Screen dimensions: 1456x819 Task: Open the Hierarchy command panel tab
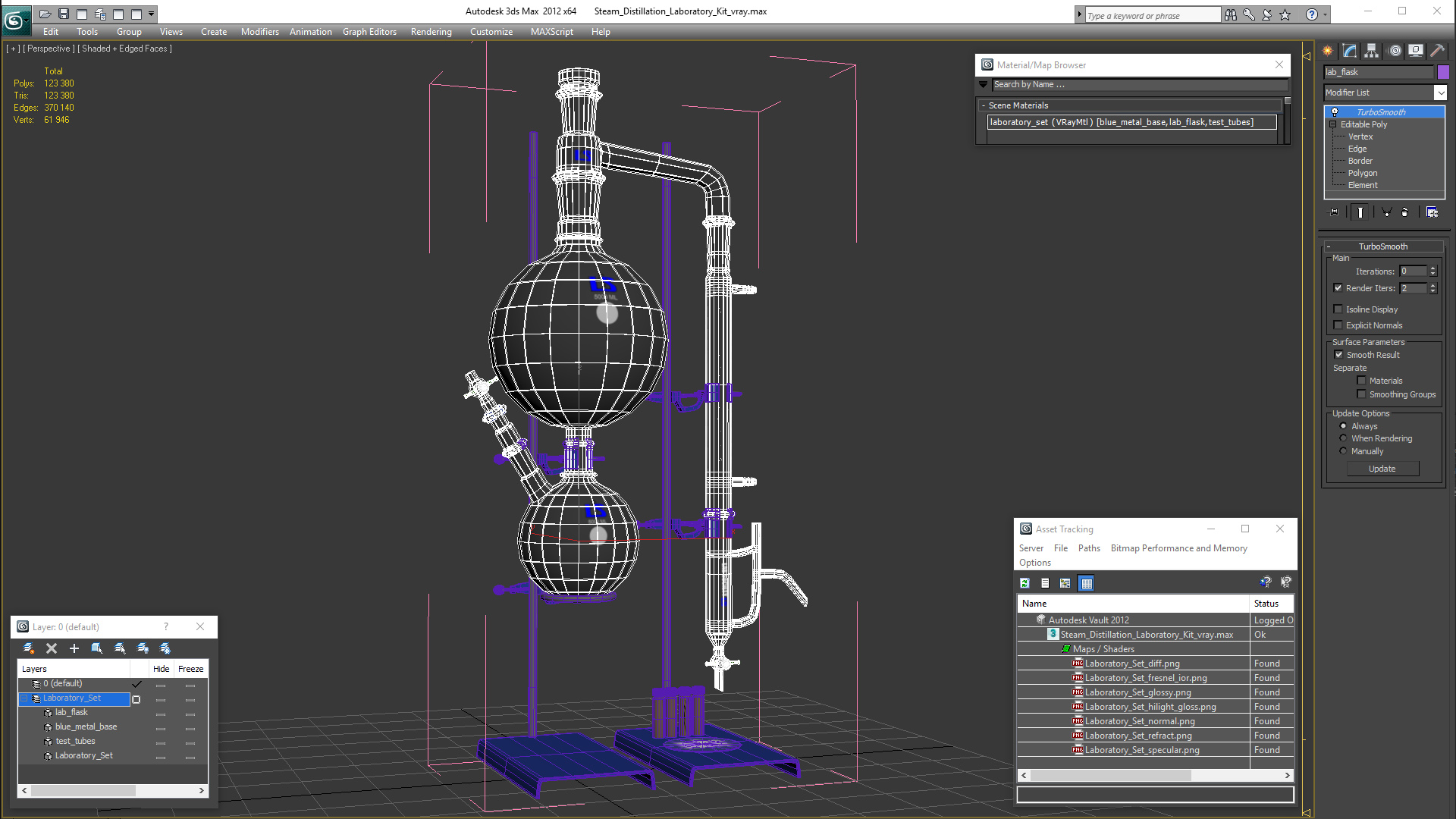pyautogui.click(x=1371, y=51)
